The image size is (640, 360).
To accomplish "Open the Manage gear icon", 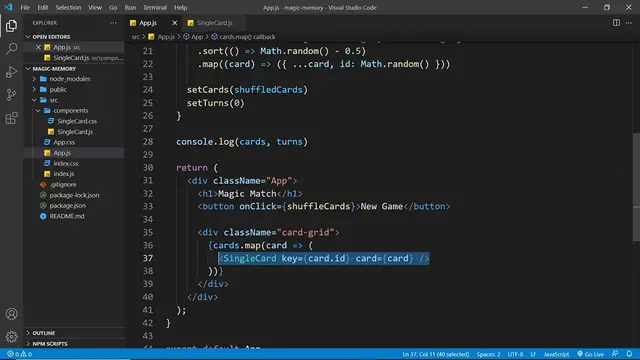I will pos(11,337).
